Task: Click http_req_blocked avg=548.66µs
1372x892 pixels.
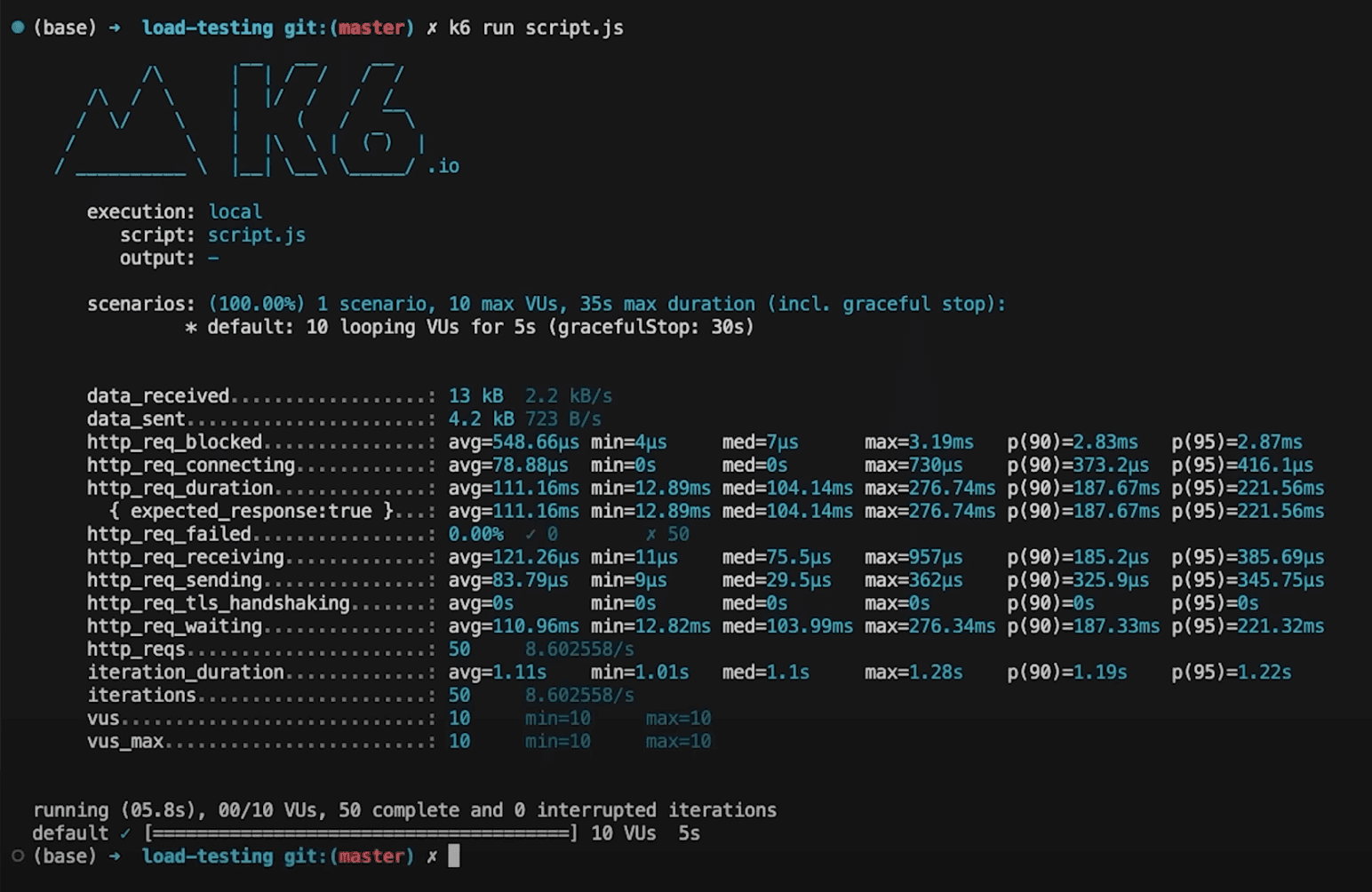Action: coord(514,442)
